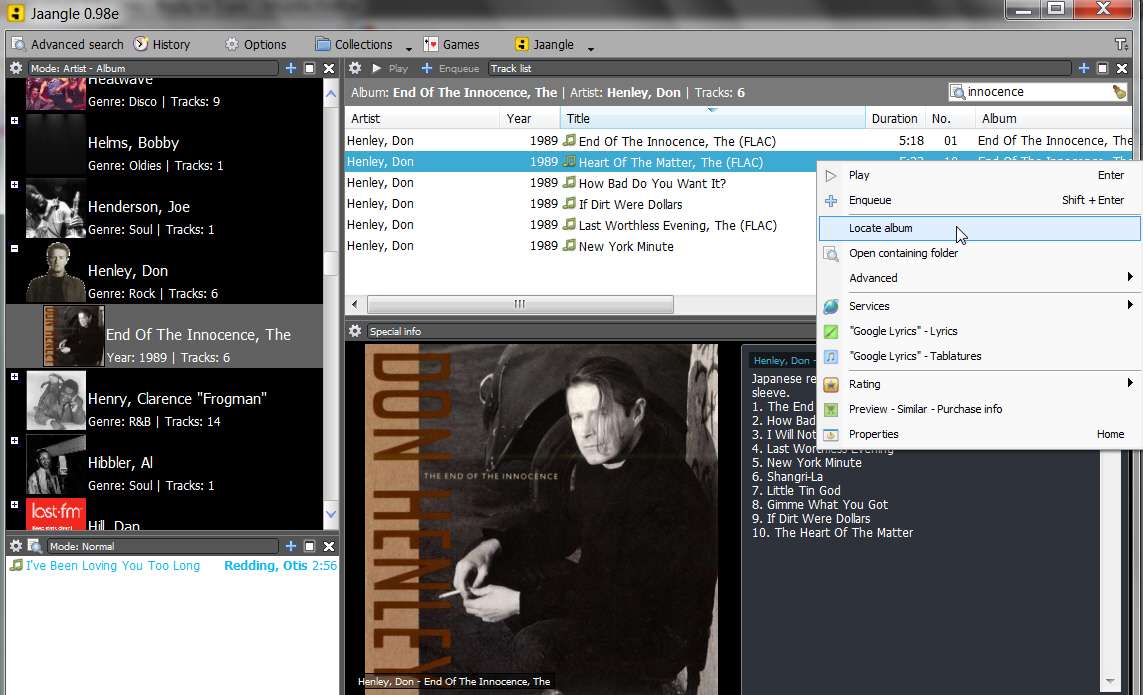Choose Play from the context menu
Screen dimensions: 1143x695
(x=979, y=175)
